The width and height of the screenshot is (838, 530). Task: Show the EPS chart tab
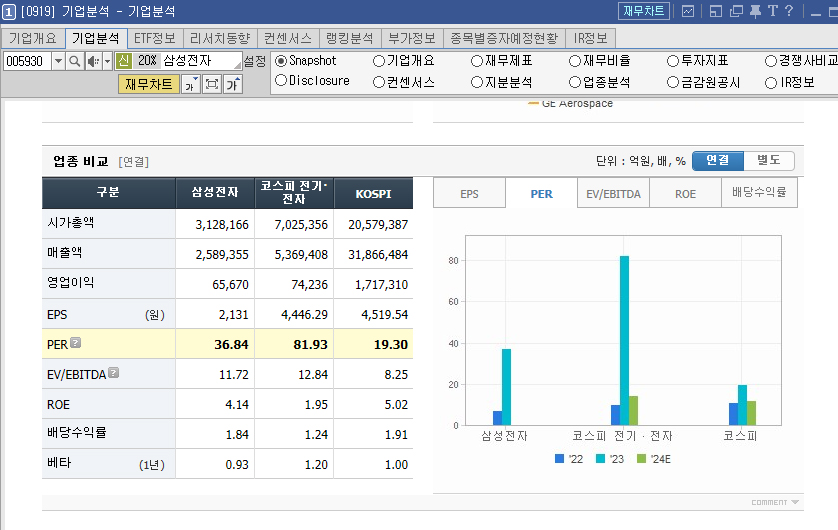click(469, 193)
